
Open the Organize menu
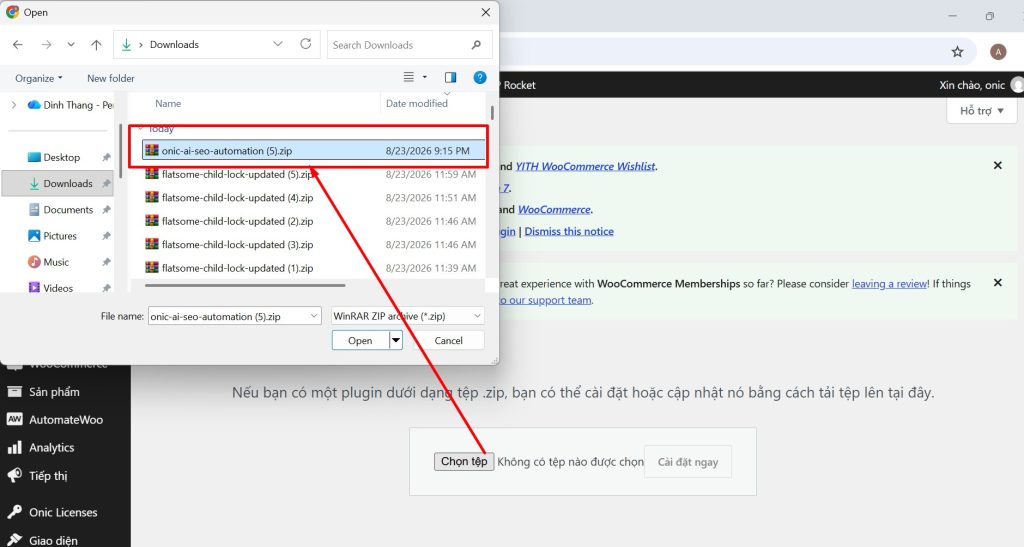[x=39, y=78]
